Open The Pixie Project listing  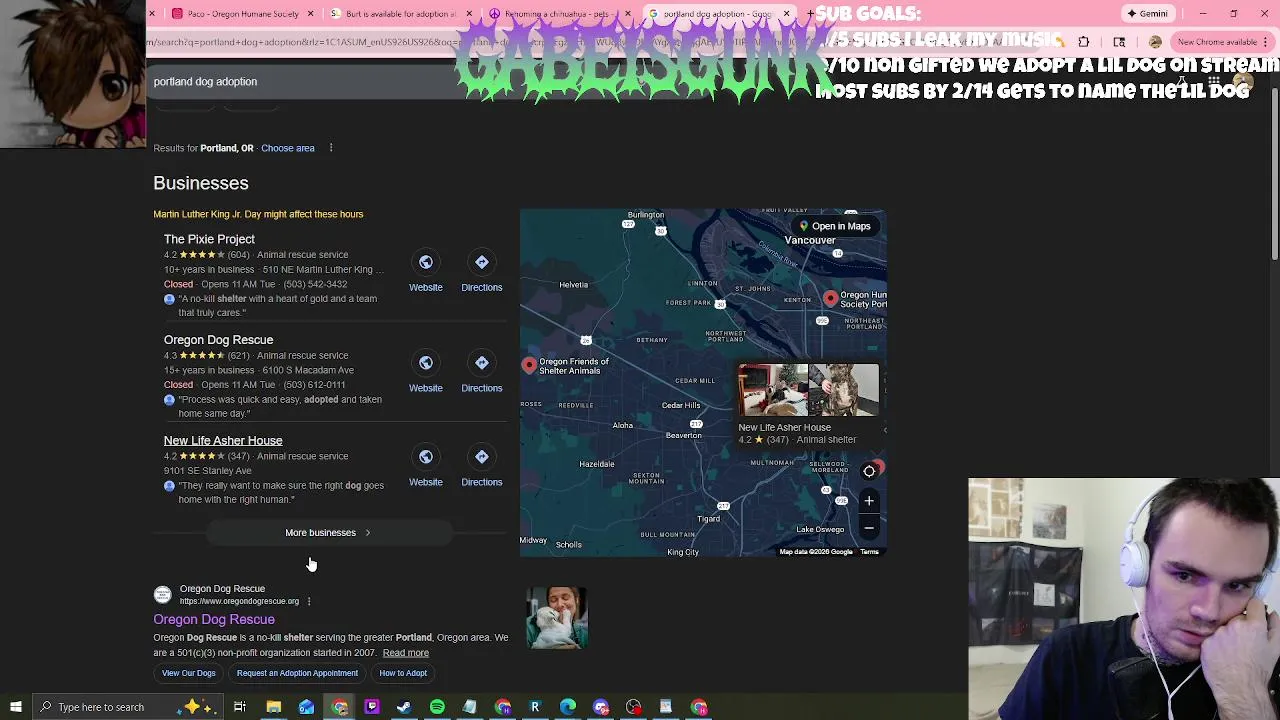209,239
